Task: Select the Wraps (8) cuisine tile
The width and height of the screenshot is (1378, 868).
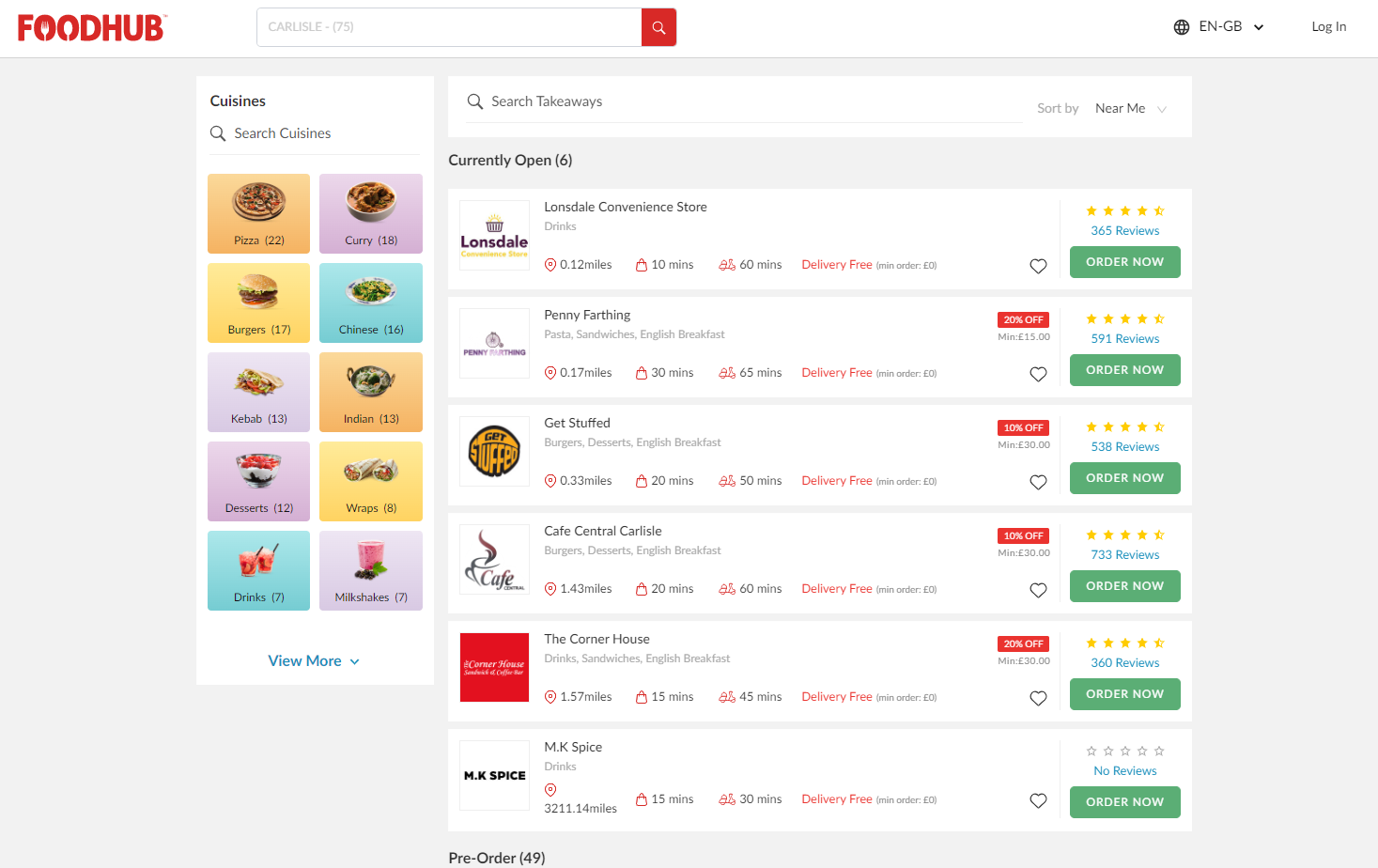Action: point(371,481)
